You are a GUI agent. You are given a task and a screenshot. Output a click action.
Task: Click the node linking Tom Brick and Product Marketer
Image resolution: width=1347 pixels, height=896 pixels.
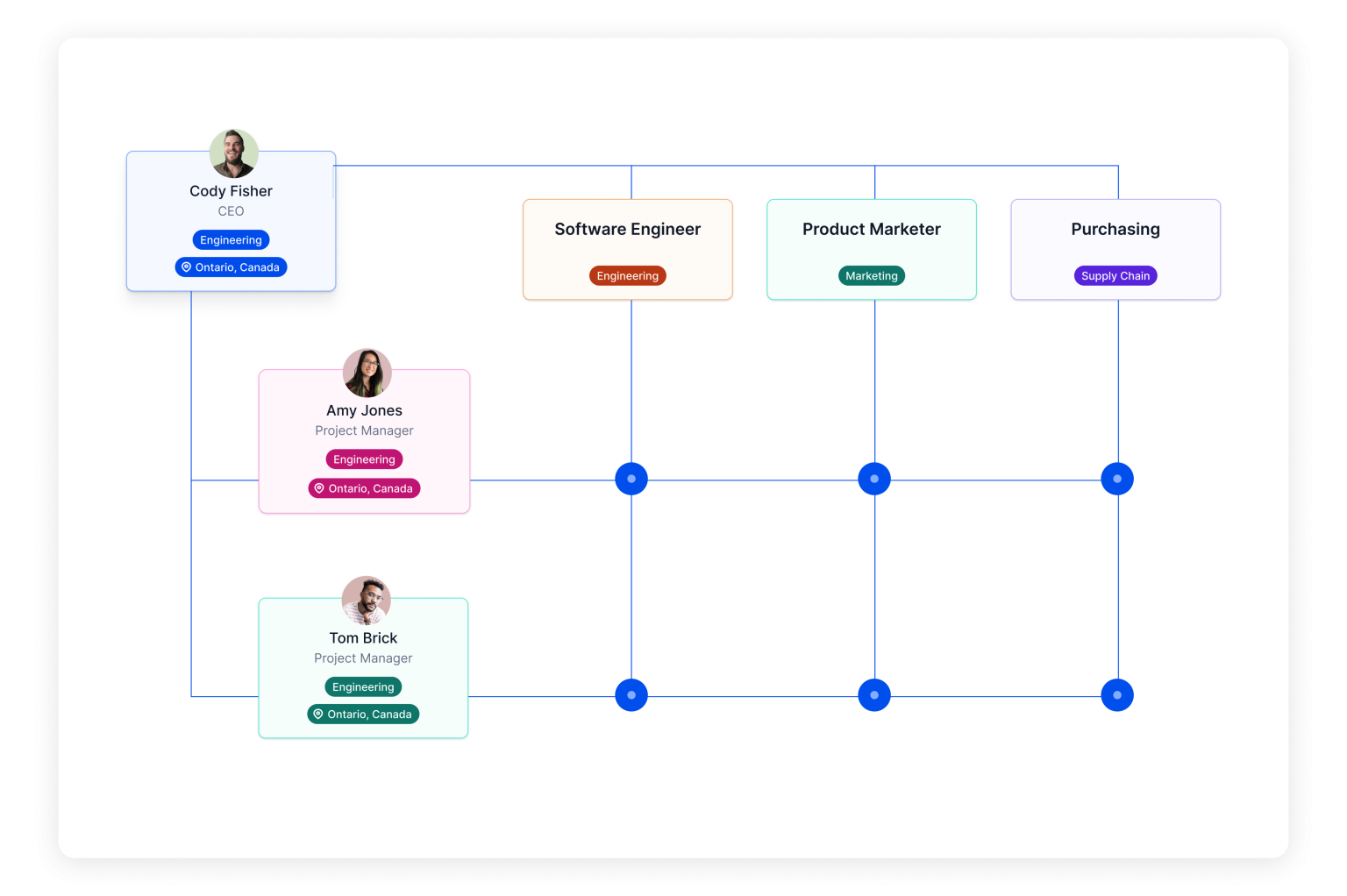[874, 695]
